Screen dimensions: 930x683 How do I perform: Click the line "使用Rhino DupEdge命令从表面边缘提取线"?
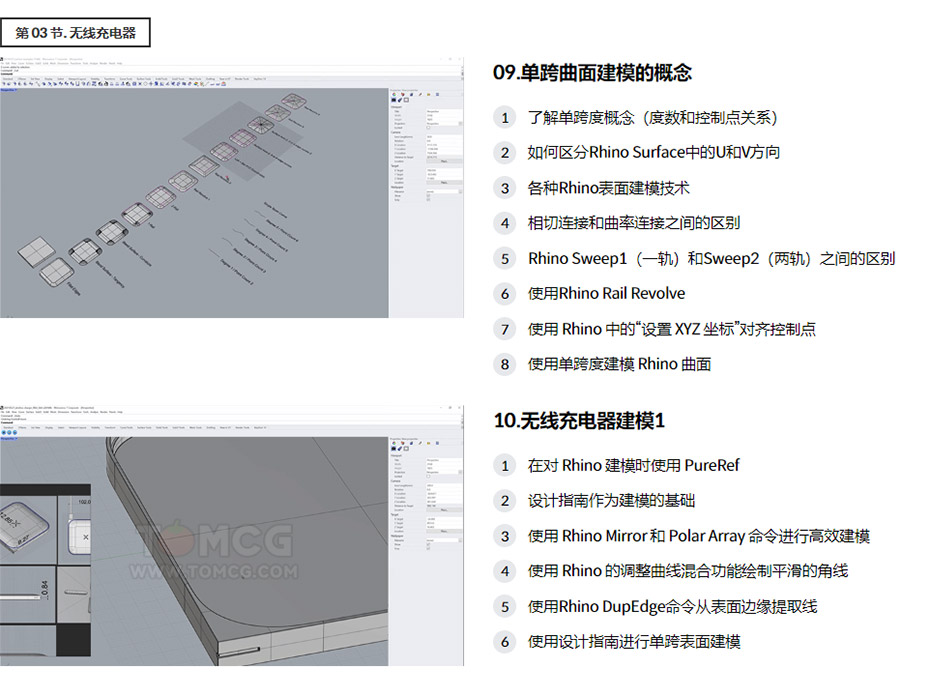pos(673,607)
